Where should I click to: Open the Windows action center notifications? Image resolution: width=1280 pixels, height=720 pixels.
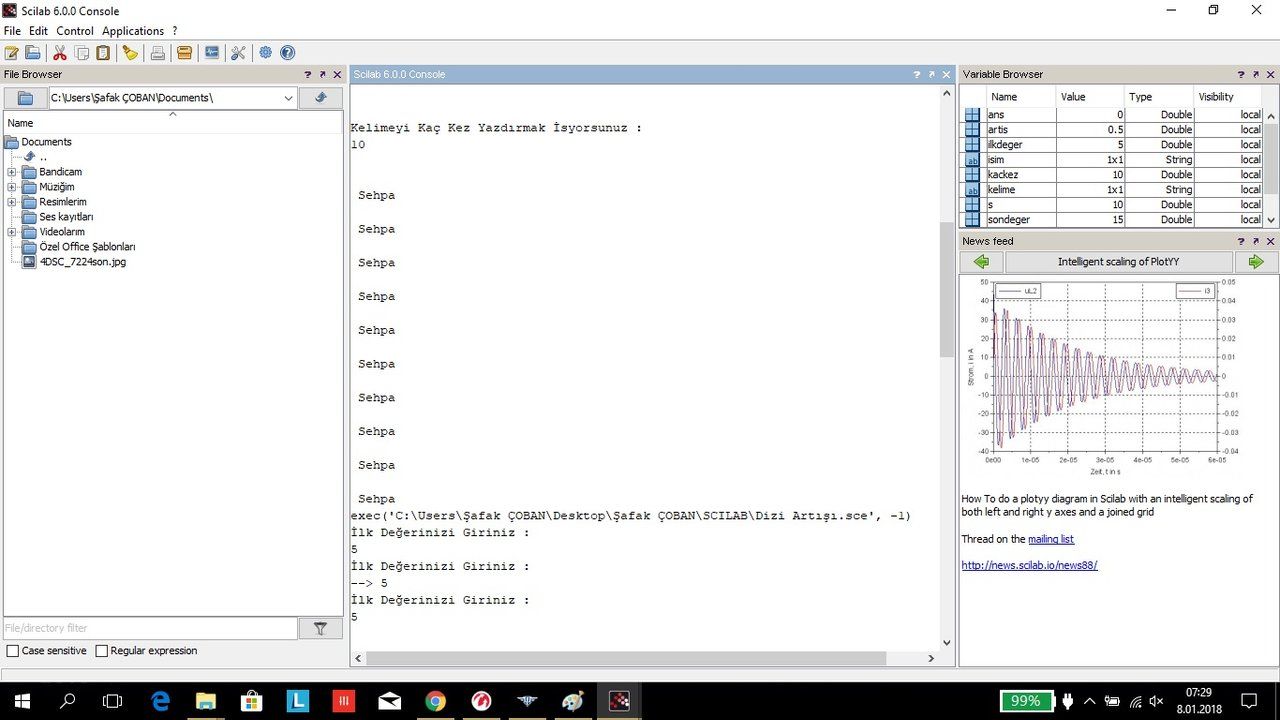click(x=1249, y=701)
